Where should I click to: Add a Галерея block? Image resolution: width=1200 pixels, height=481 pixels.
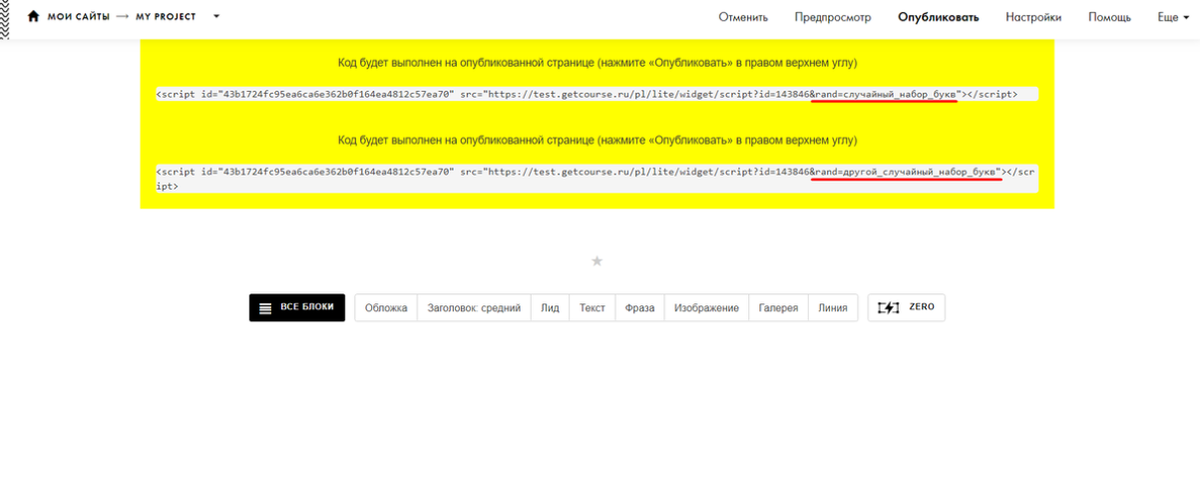(x=778, y=308)
